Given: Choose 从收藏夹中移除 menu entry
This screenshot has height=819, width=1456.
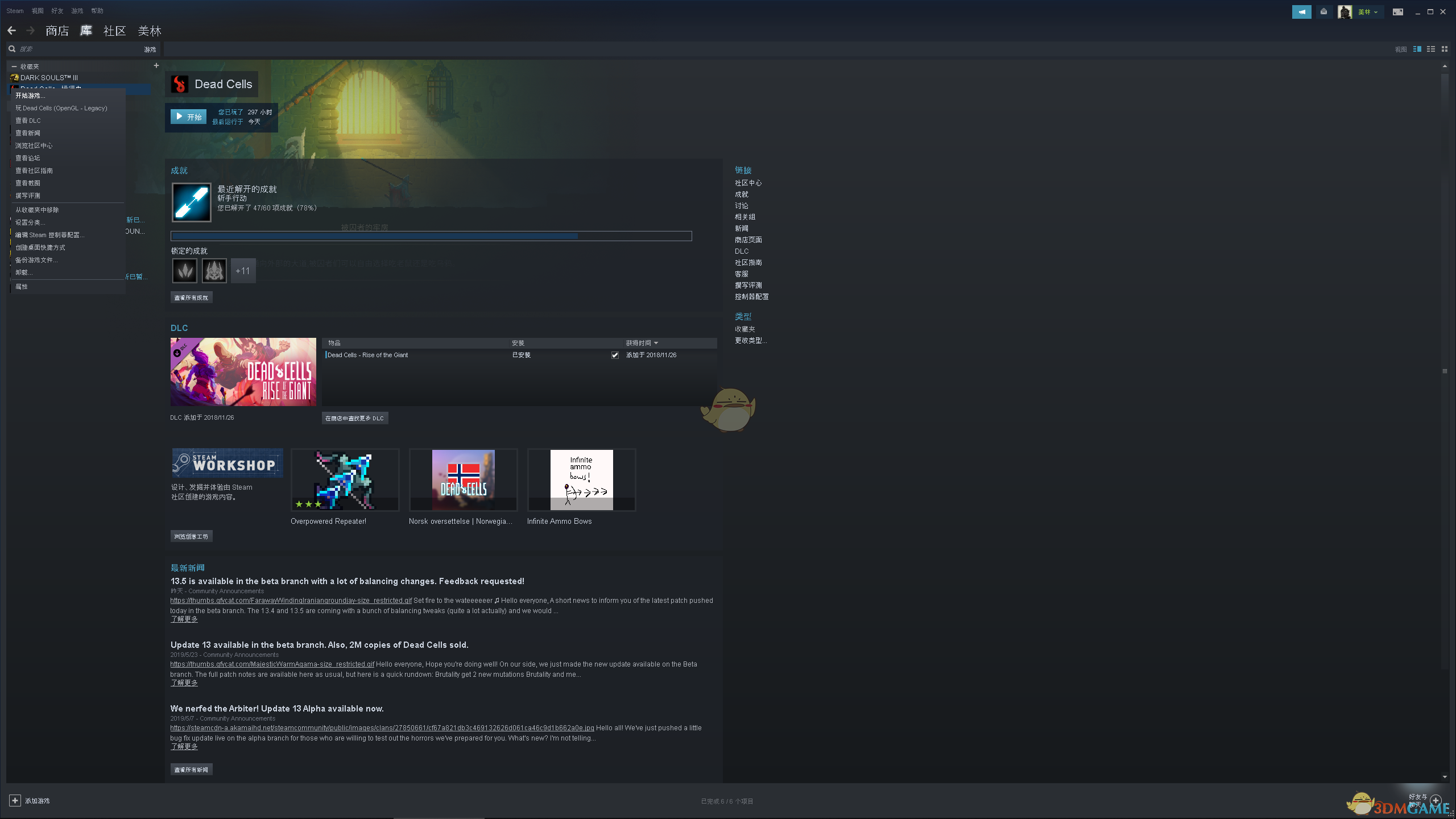Looking at the screenshot, I should [x=37, y=210].
